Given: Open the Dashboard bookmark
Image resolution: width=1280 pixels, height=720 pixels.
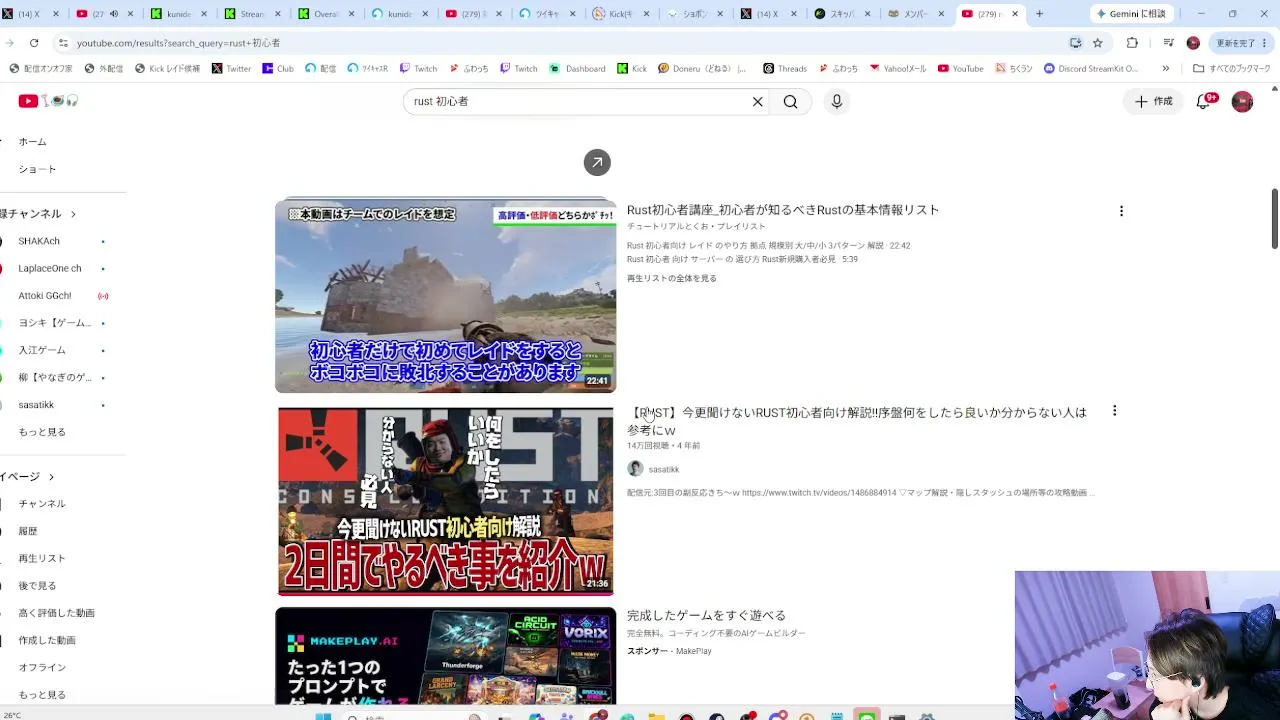Looking at the screenshot, I should pos(578,69).
